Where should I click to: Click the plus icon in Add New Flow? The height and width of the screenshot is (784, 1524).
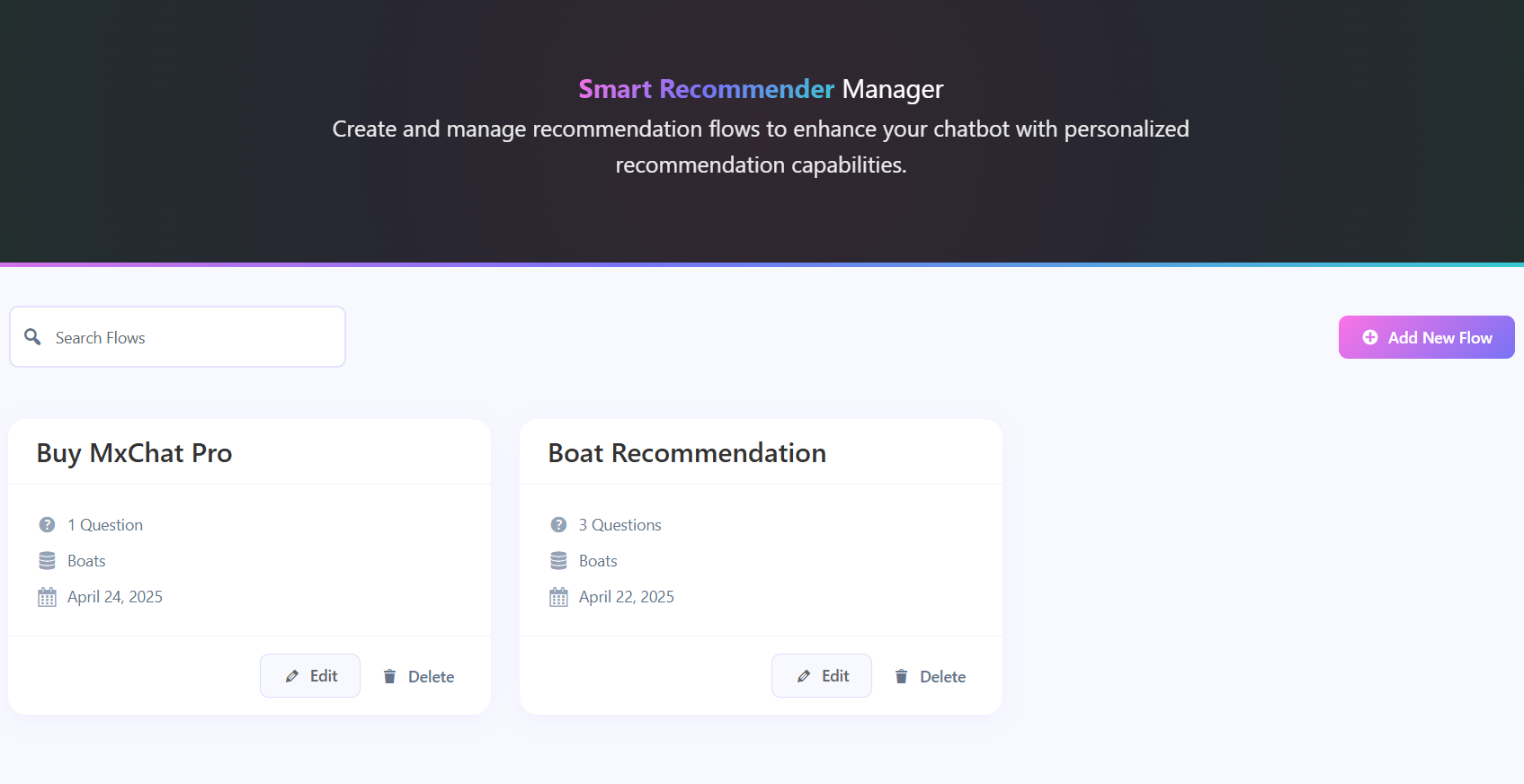1369,337
